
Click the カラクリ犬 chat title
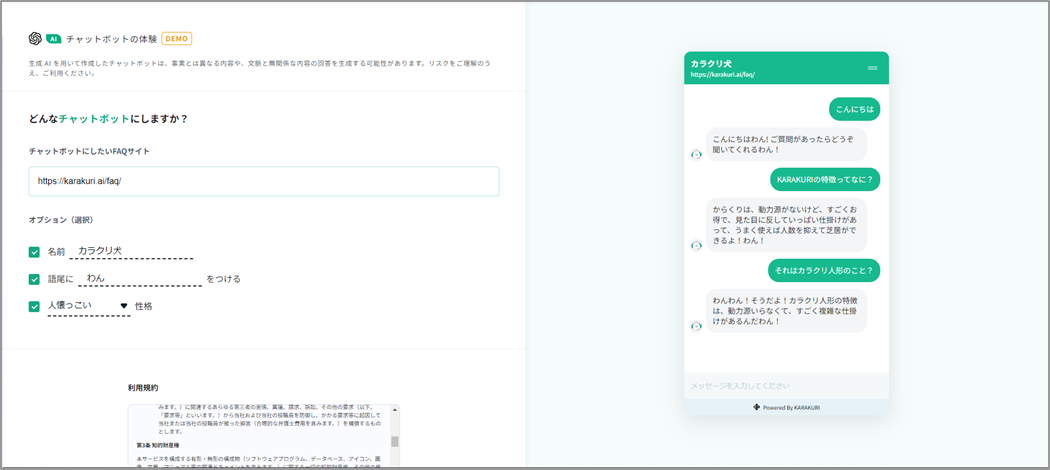tap(711, 63)
